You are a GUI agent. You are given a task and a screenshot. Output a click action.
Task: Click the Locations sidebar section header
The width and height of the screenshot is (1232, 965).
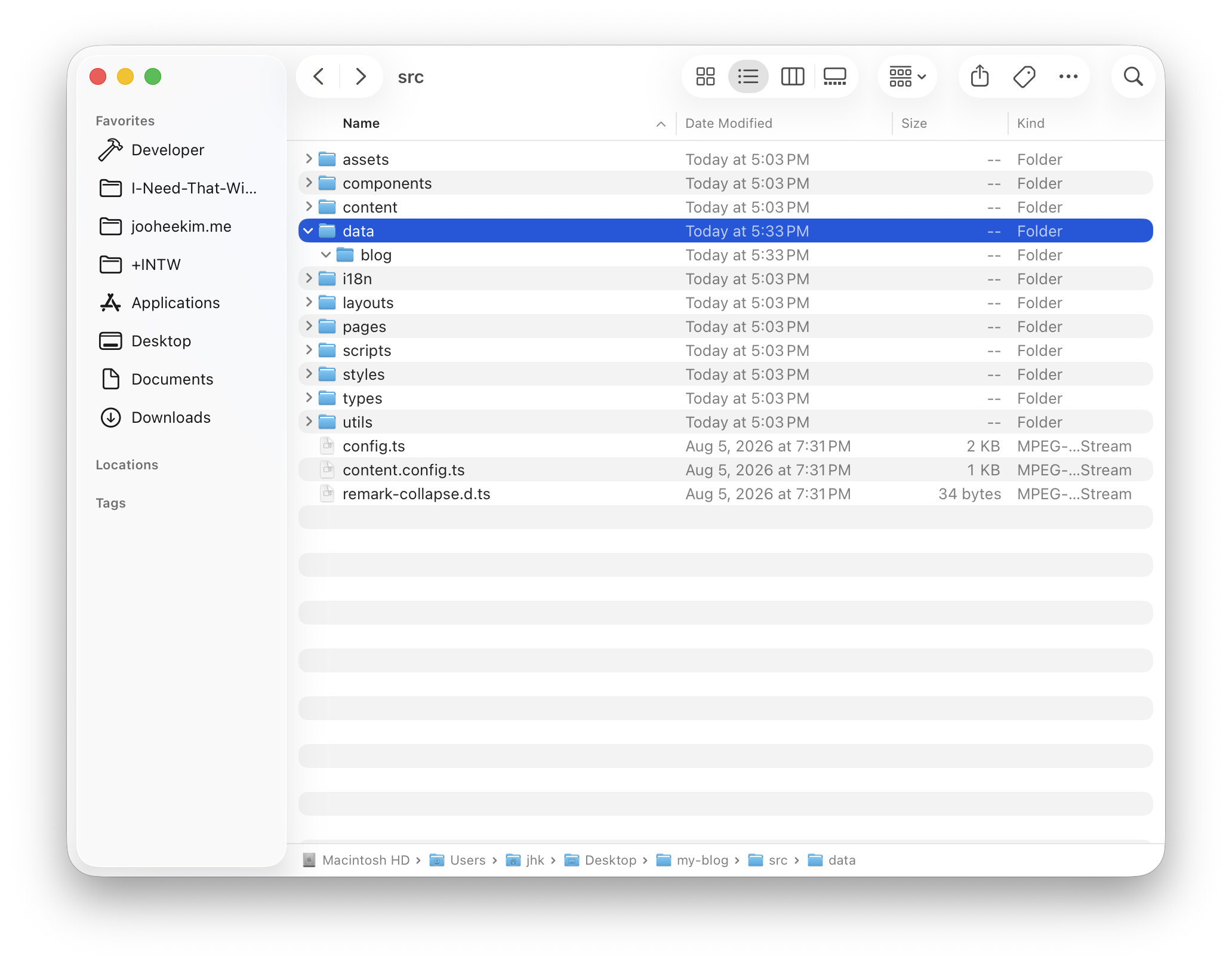[x=127, y=465]
